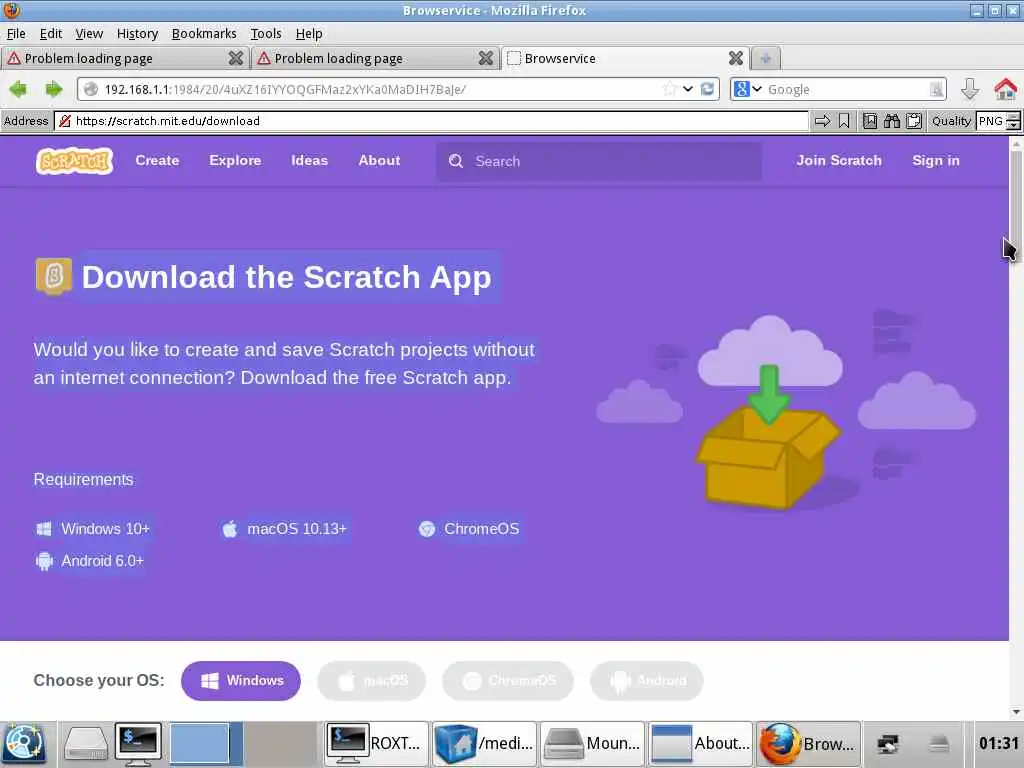Screen dimensions: 1024x768
Task: Open URL history dropdown arrow
Action: coord(688,89)
